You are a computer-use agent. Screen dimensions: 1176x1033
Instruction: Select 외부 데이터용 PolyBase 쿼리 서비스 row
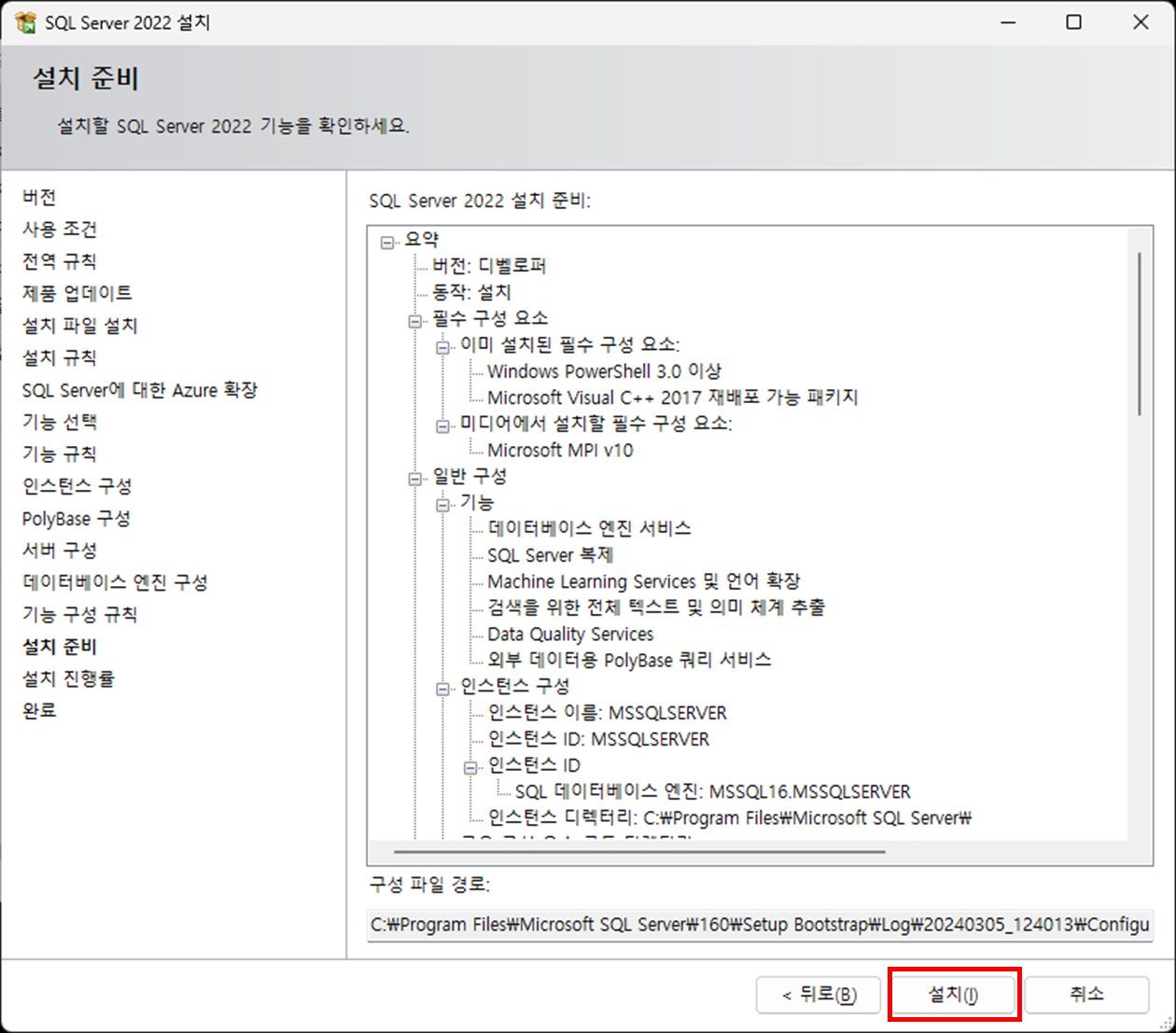[x=629, y=661]
